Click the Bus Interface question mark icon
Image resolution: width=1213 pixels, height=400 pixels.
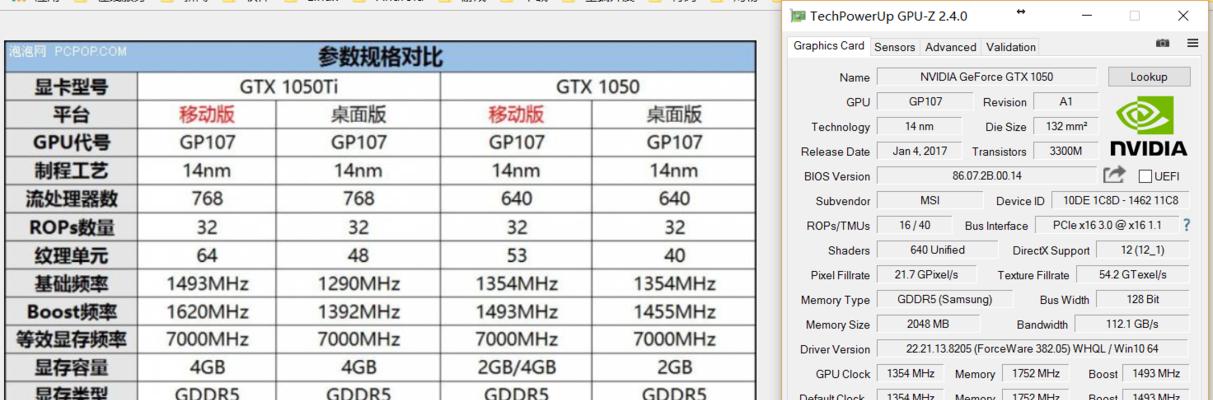pos(1187,225)
